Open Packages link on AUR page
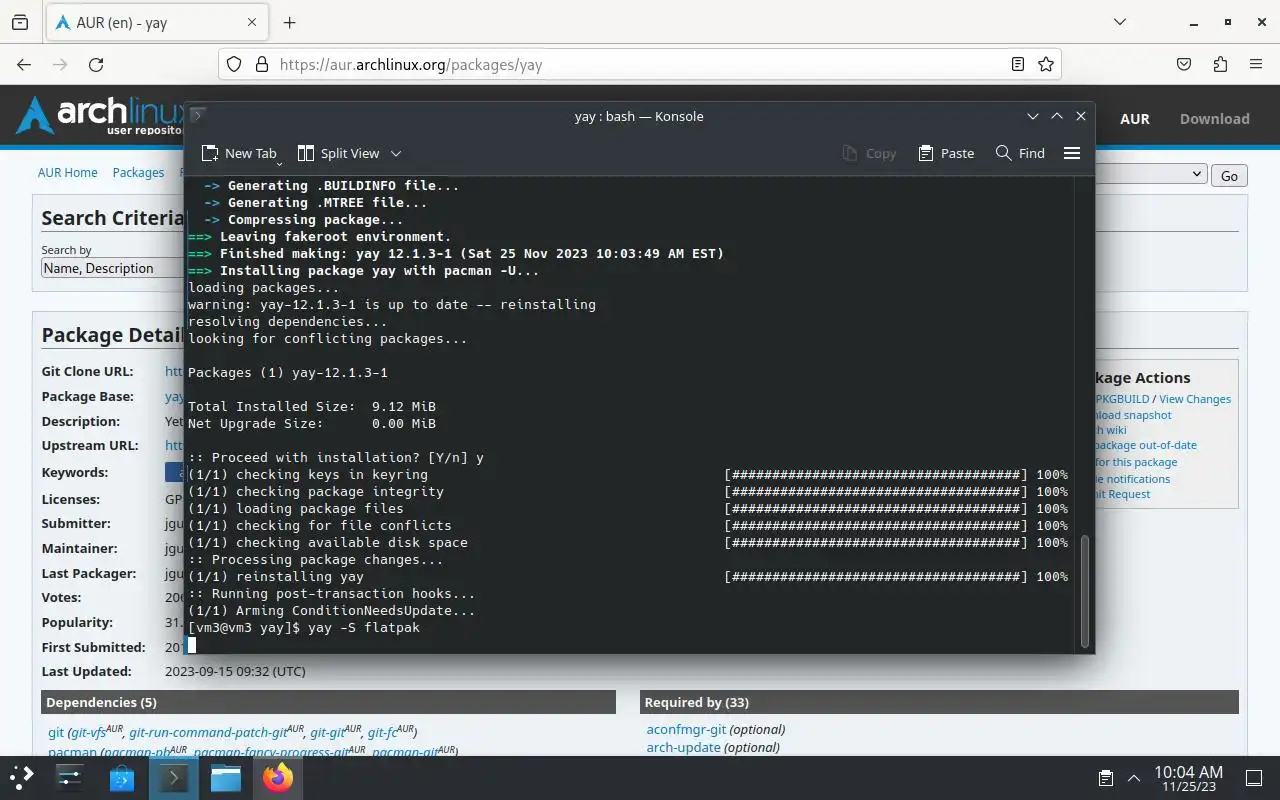The width and height of the screenshot is (1280, 800). (x=138, y=172)
